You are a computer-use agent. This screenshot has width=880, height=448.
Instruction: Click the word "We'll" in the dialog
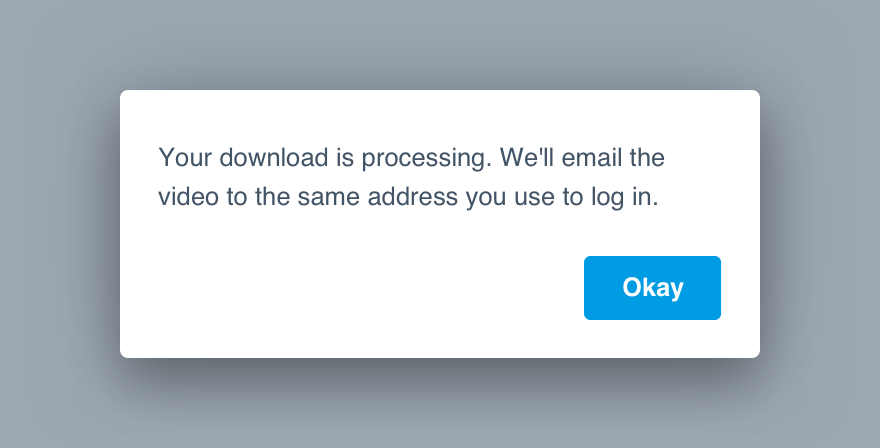(x=526, y=157)
